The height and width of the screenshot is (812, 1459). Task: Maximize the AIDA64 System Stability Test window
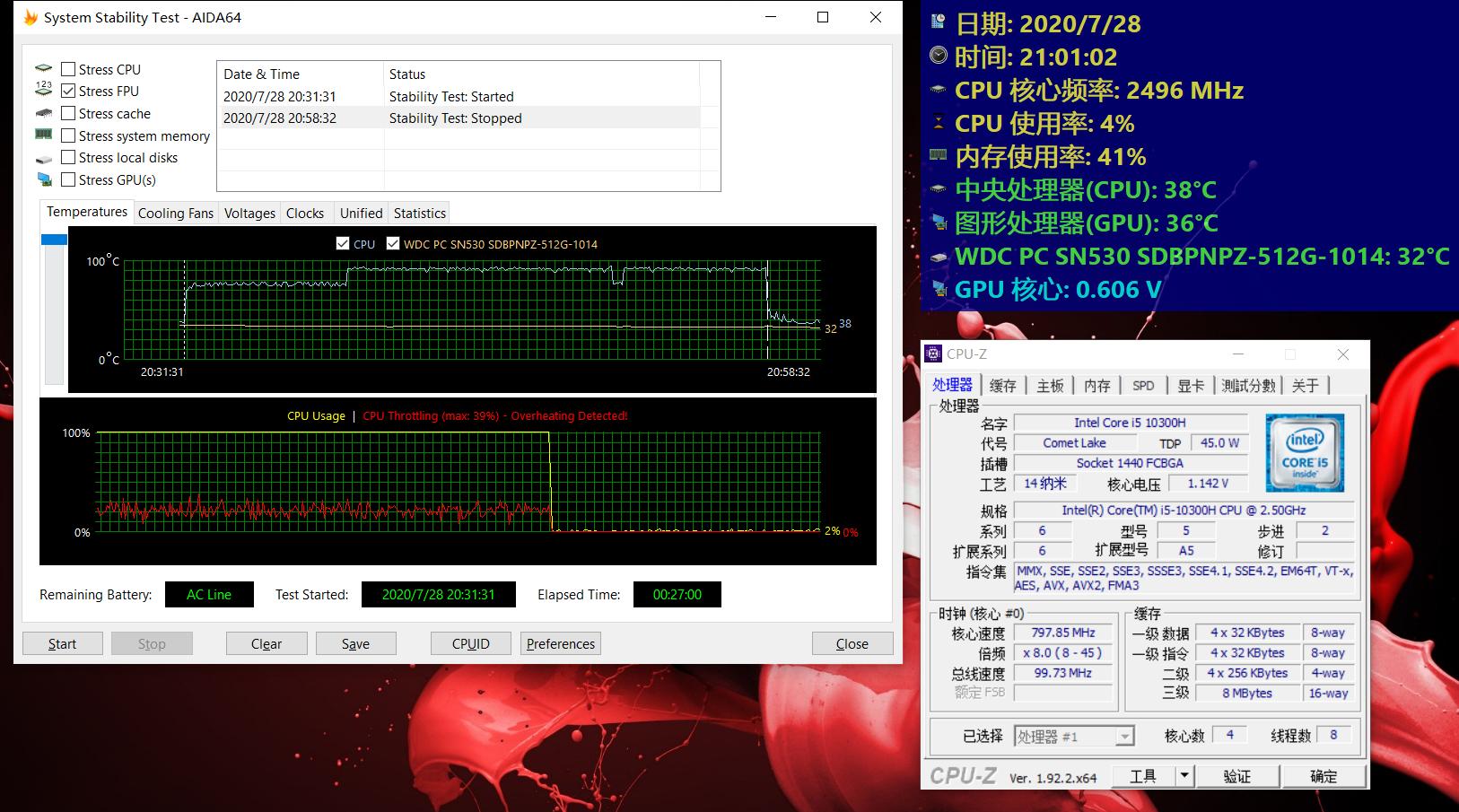(x=823, y=17)
